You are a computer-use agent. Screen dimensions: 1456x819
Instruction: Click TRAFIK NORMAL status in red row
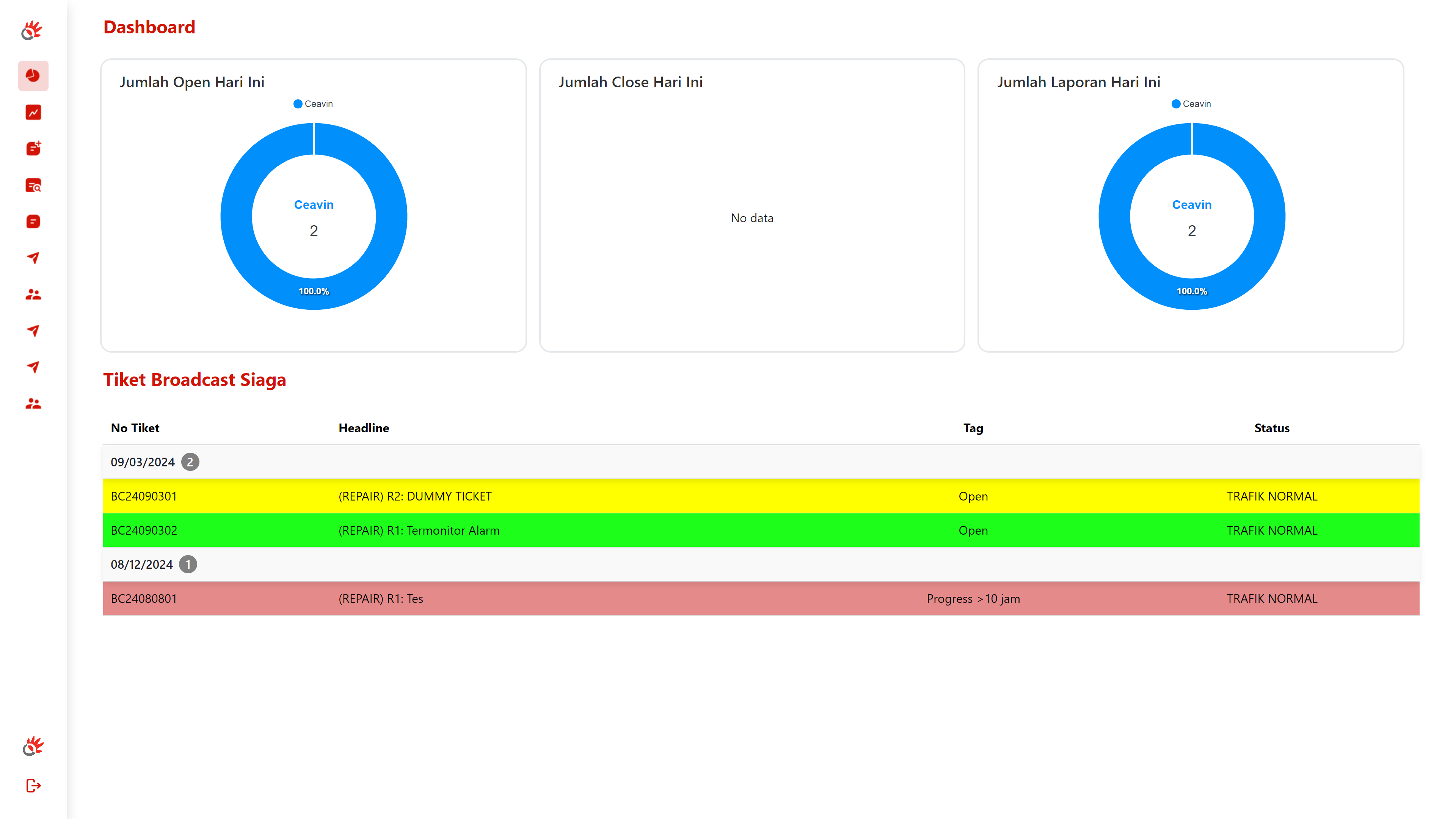pos(1272,599)
